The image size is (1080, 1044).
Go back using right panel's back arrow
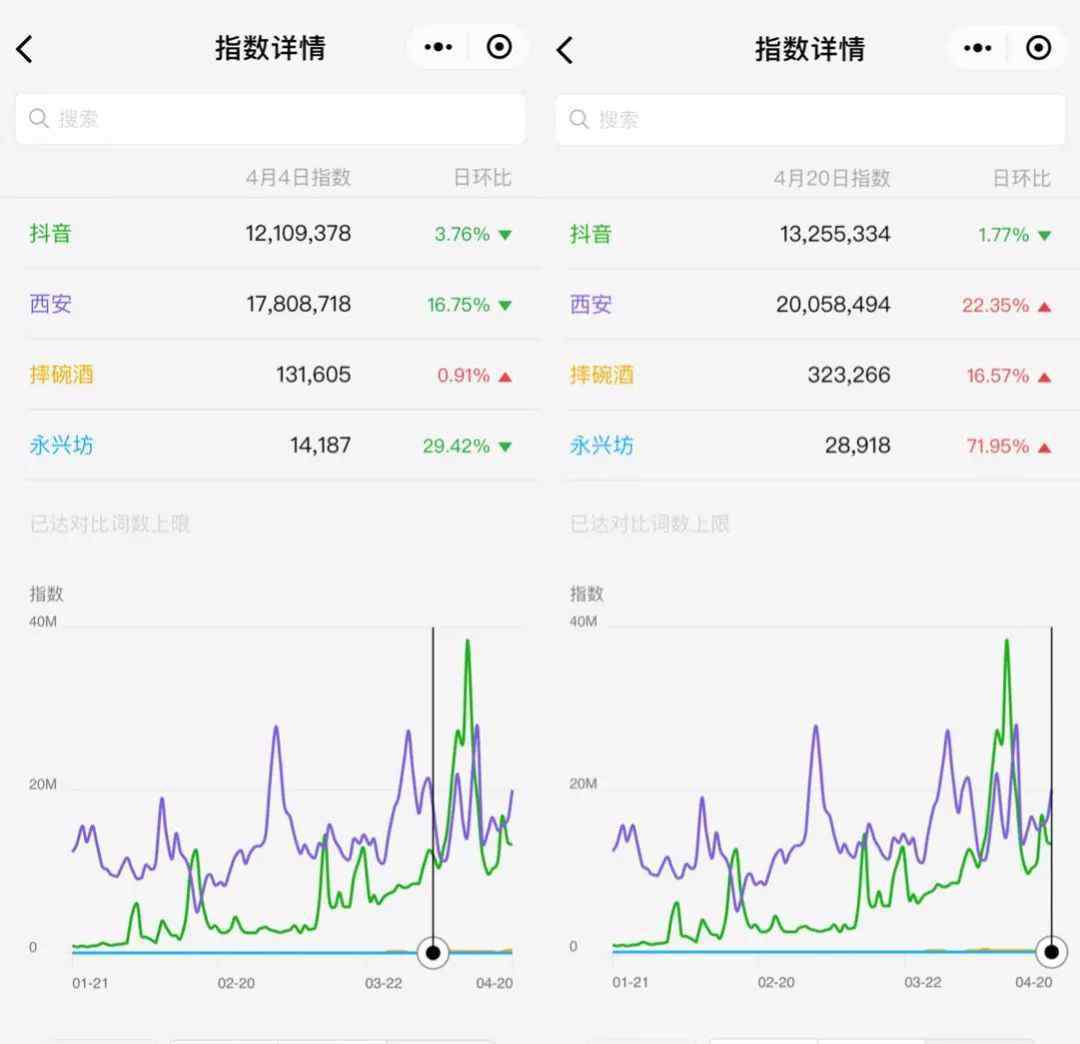click(x=565, y=50)
